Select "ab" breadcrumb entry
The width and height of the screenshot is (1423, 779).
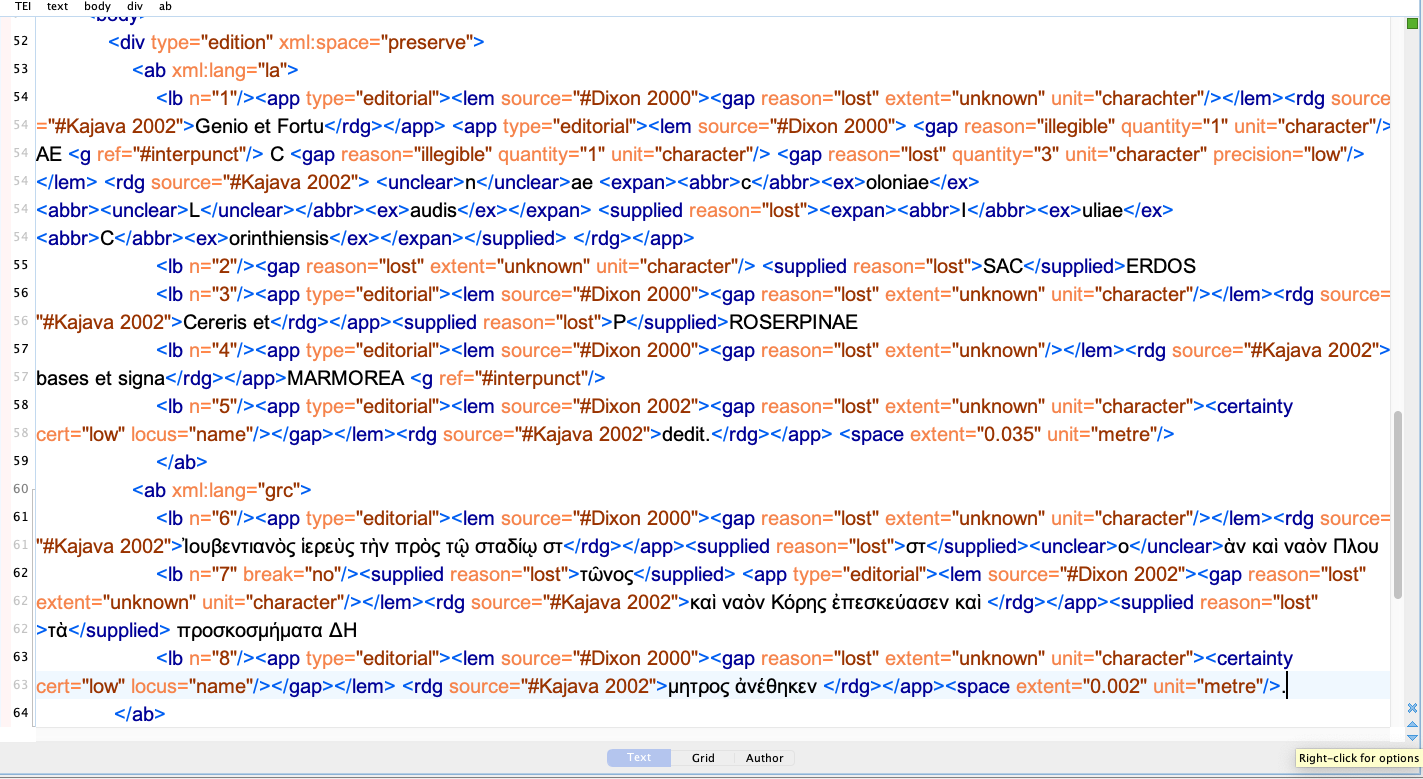165,6
